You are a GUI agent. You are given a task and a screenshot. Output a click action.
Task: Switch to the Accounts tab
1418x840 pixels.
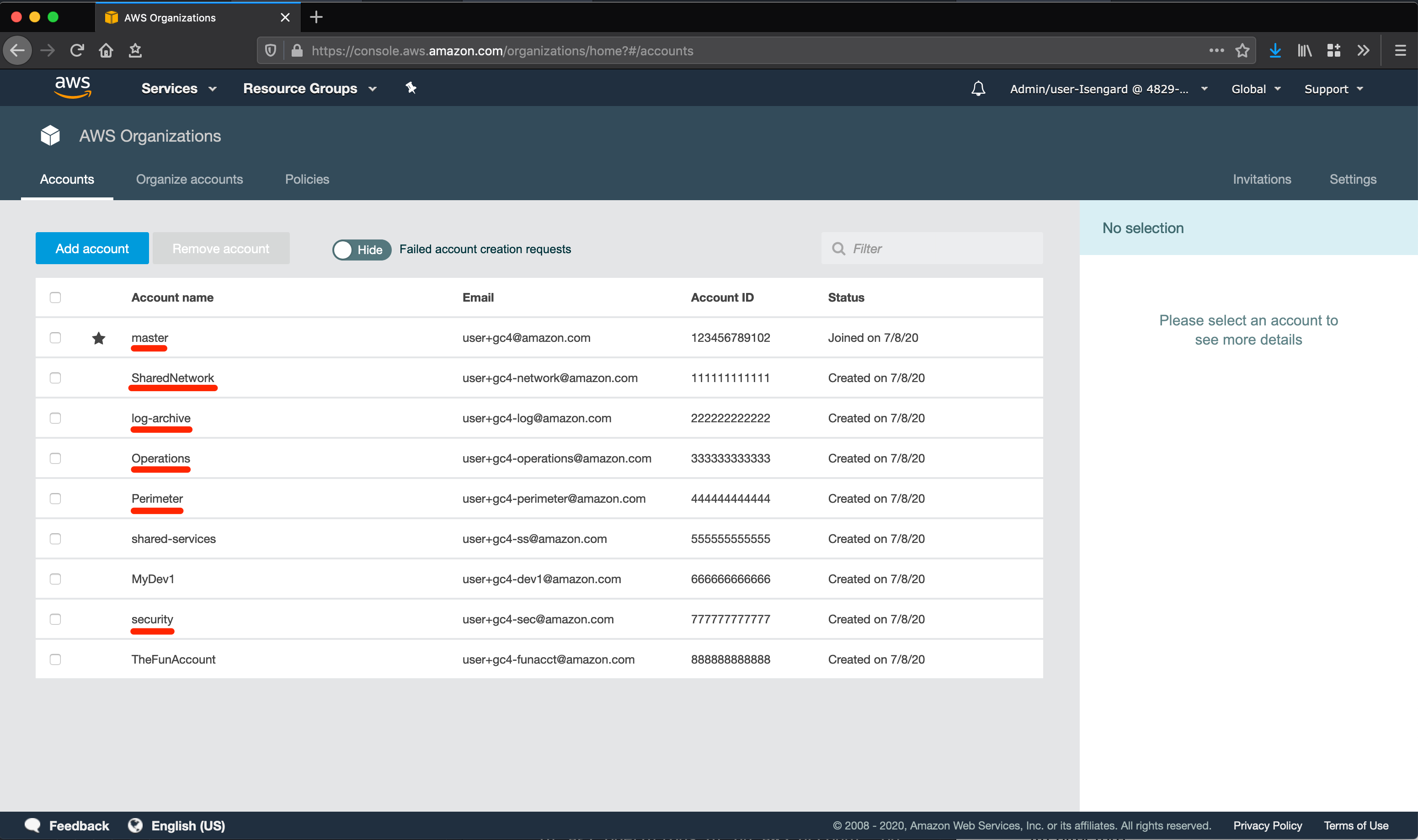(x=67, y=179)
